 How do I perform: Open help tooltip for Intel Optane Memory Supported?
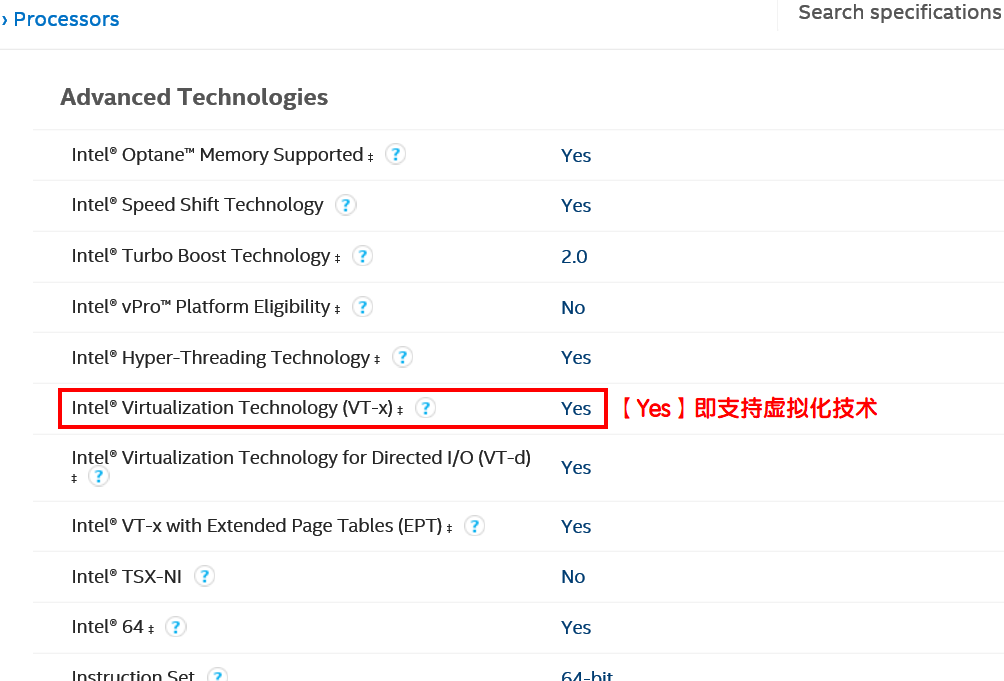(395, 154)
